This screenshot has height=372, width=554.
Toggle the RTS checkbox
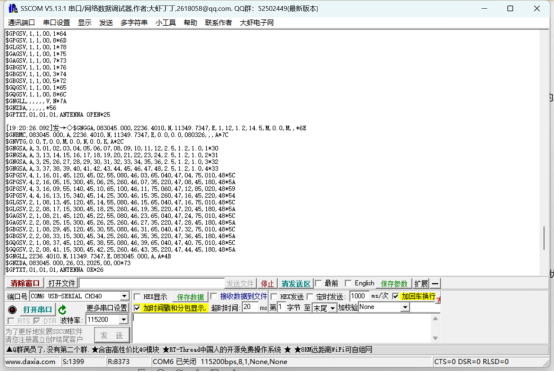click(11, 320)
